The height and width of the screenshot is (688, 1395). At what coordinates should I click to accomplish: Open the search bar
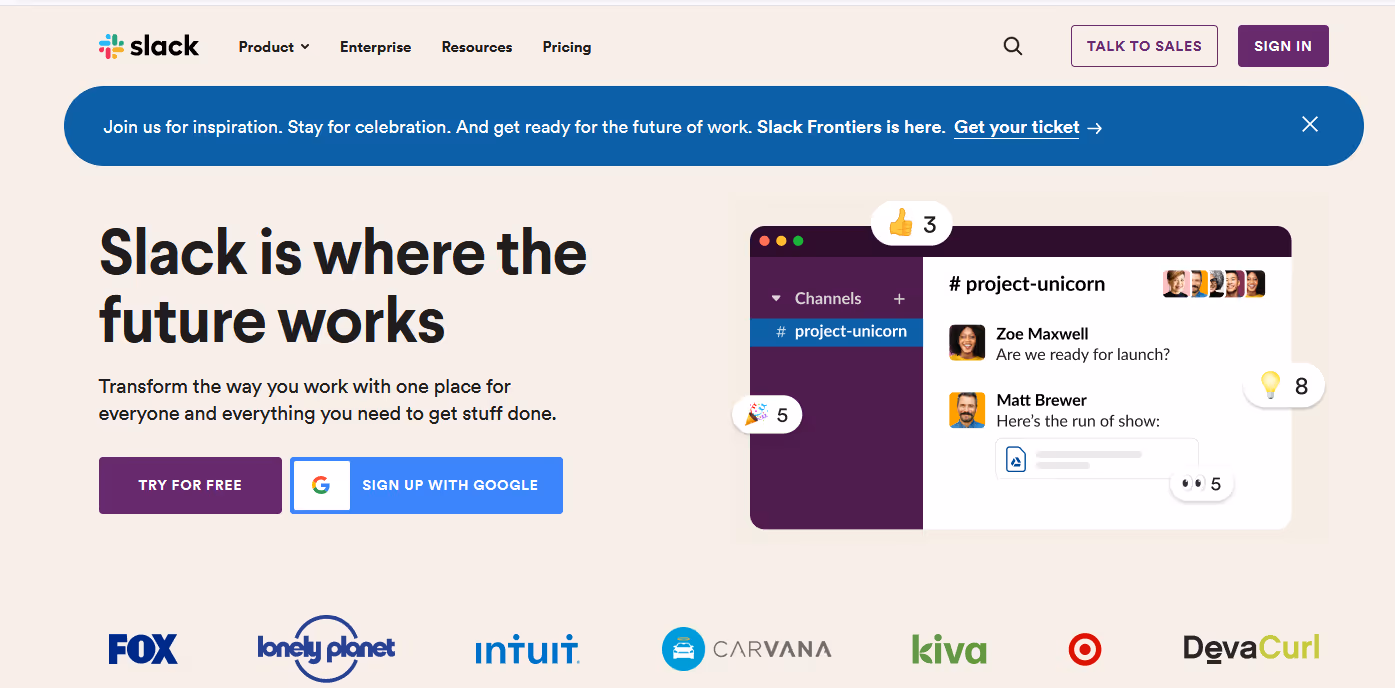tap(1012, 46)
